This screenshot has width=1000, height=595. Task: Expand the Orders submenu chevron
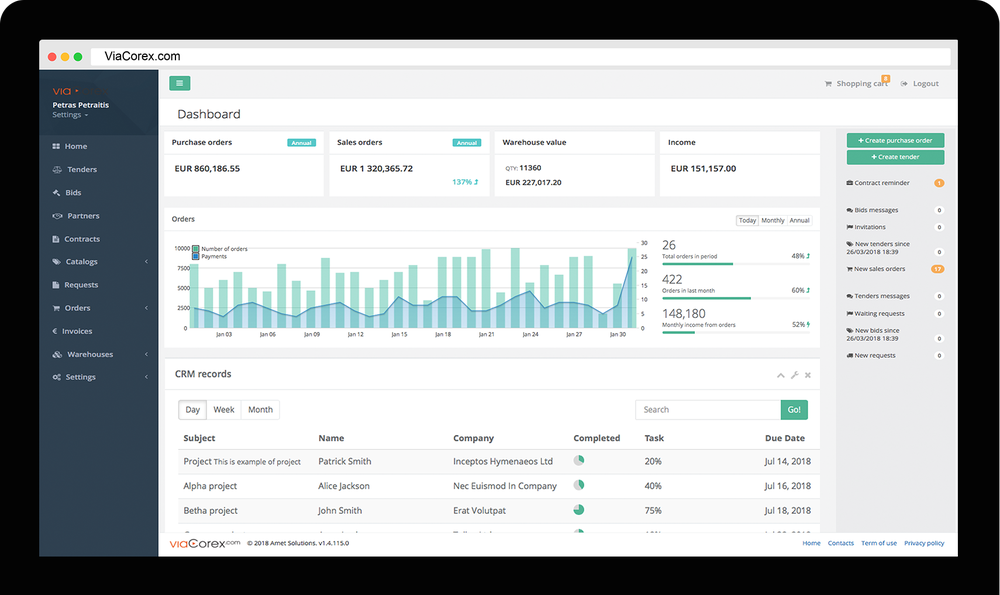coord(146,308)
